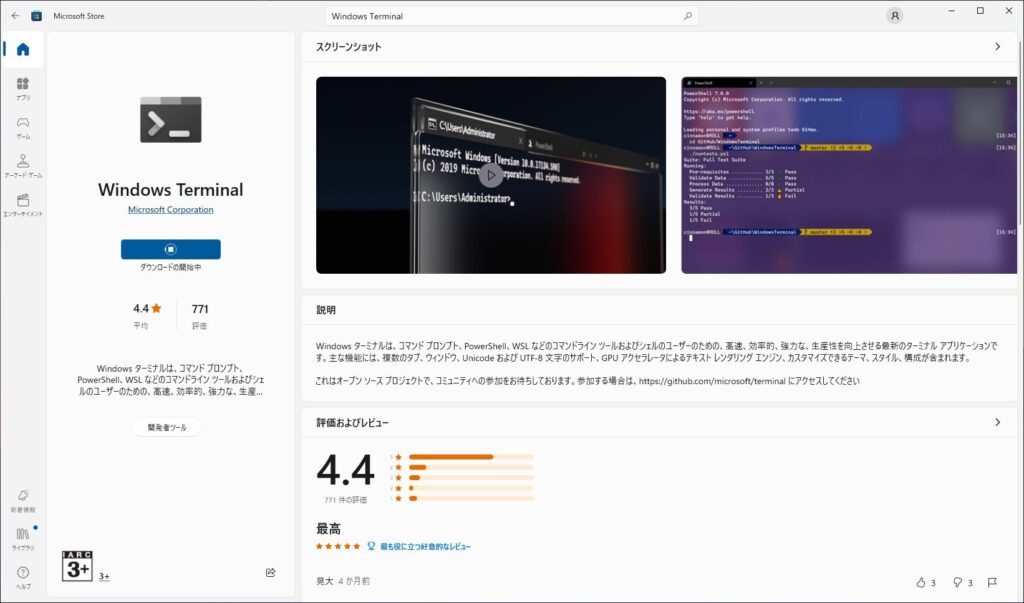Click the search magnifier icon
1024x603 pixels.
[688, 16]
